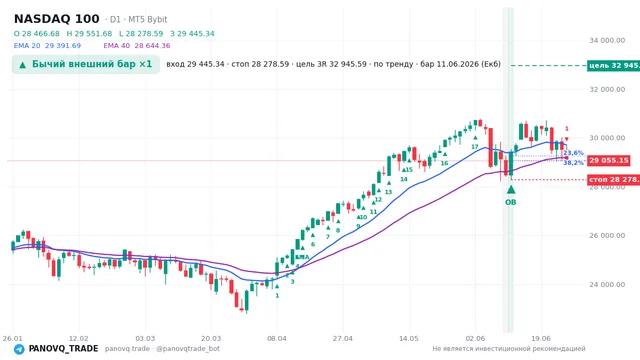
Task: Click the green signal number 13 marker
Action: coord(388,192)
